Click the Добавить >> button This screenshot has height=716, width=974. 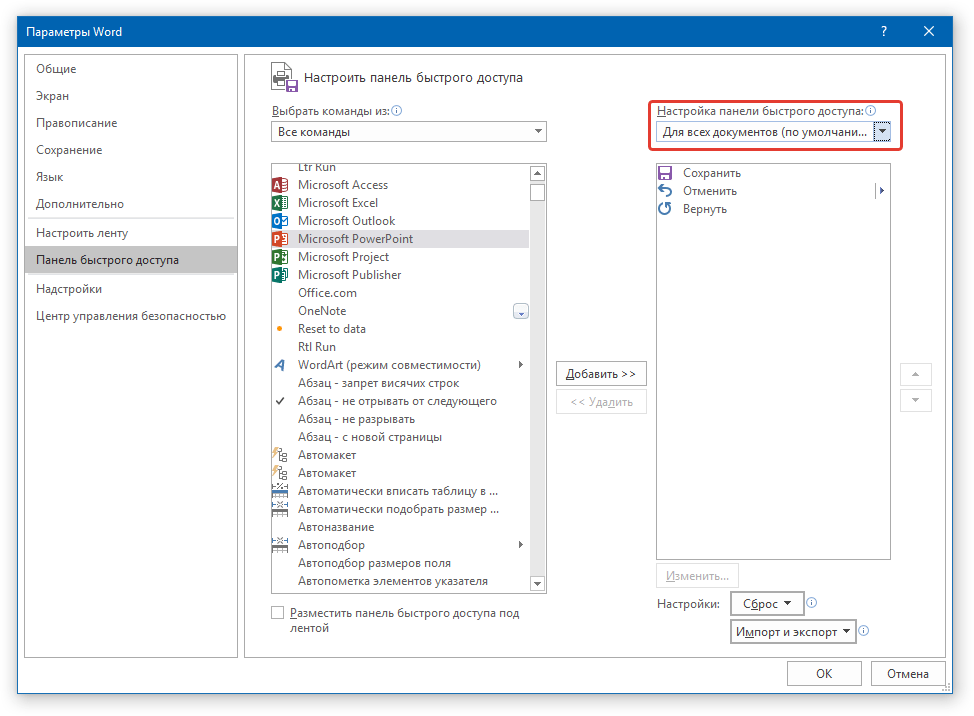(601, 374)
